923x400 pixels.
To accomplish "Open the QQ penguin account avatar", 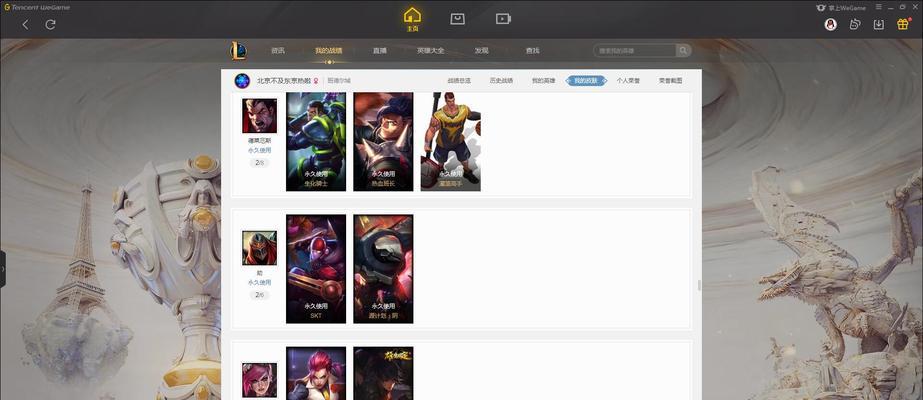I will [831, 24].
